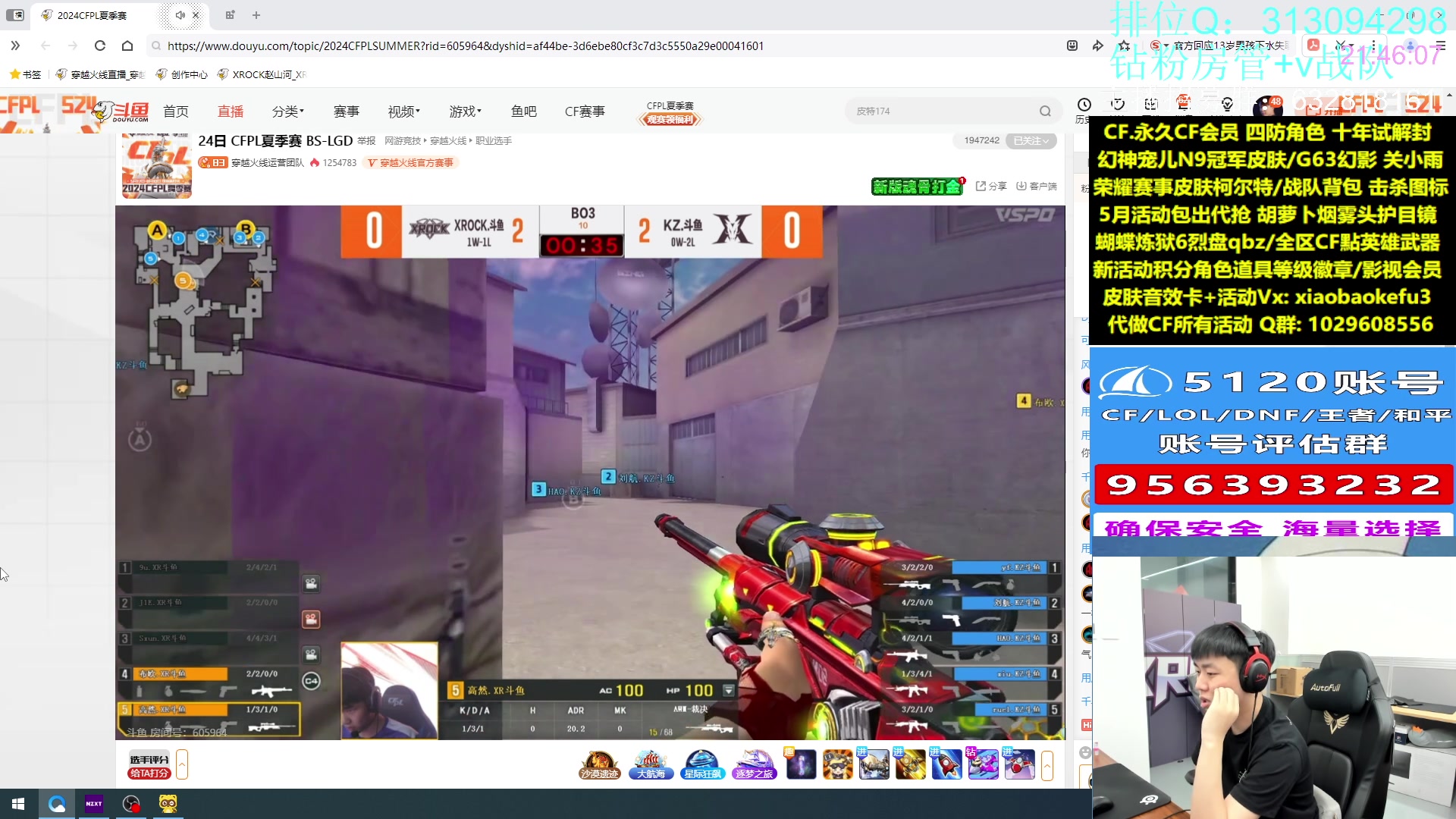1456x819 pixels.
Task: Select the goggles character gift icon
Action: pyautogui.click(x=837, y=764)
